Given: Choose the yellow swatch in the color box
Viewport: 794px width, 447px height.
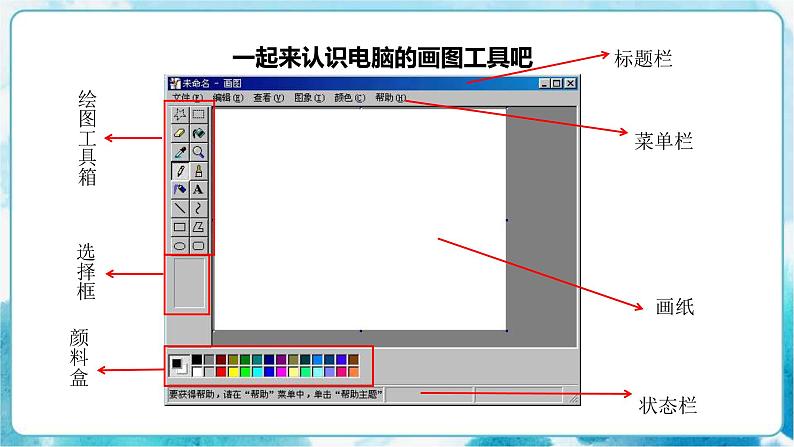Looking at the screenshot, I should 233,372.
